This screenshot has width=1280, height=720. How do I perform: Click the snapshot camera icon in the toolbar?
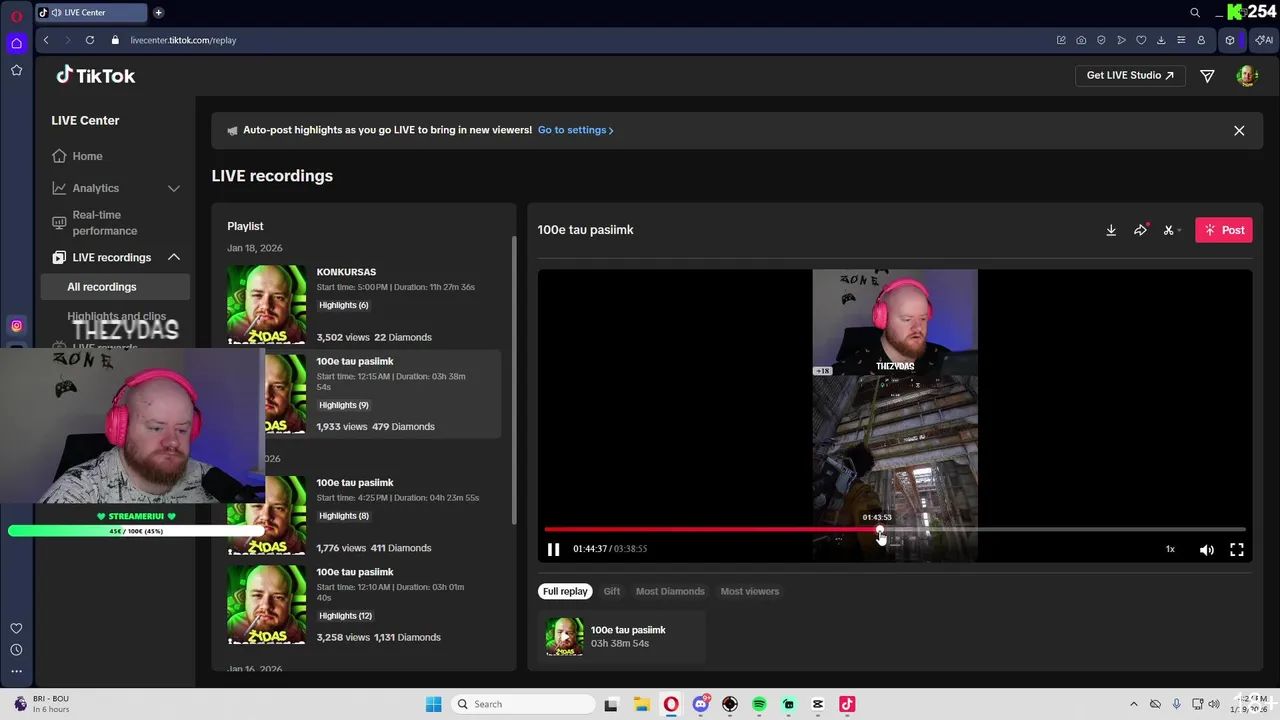point(1081,40)
